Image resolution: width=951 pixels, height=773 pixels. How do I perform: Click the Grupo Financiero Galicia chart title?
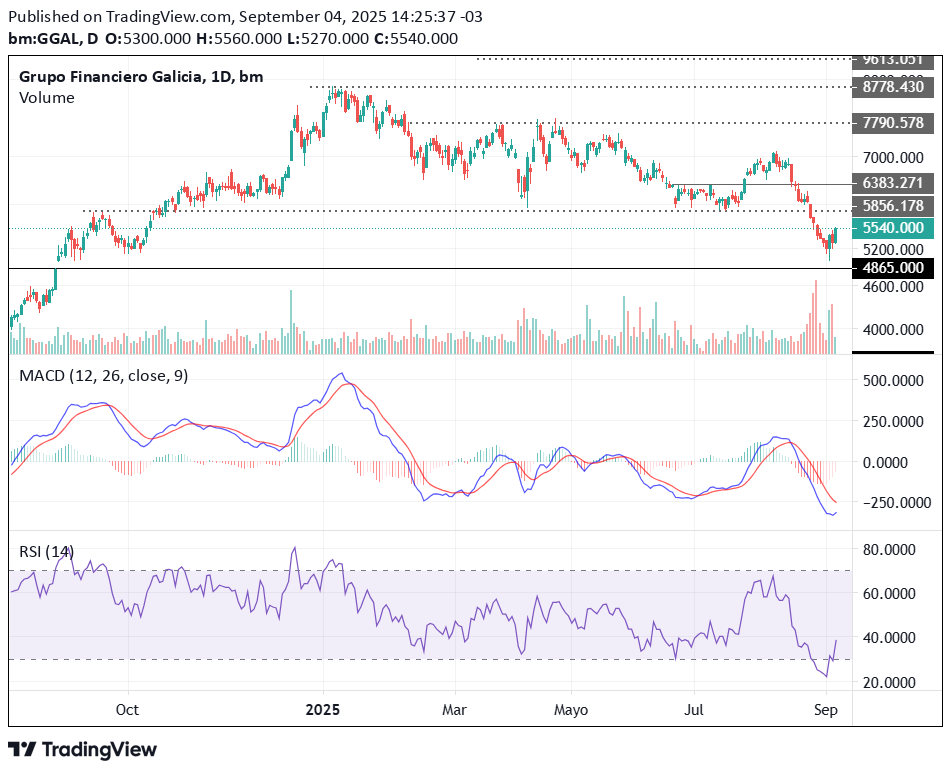[x=141, y=76]
